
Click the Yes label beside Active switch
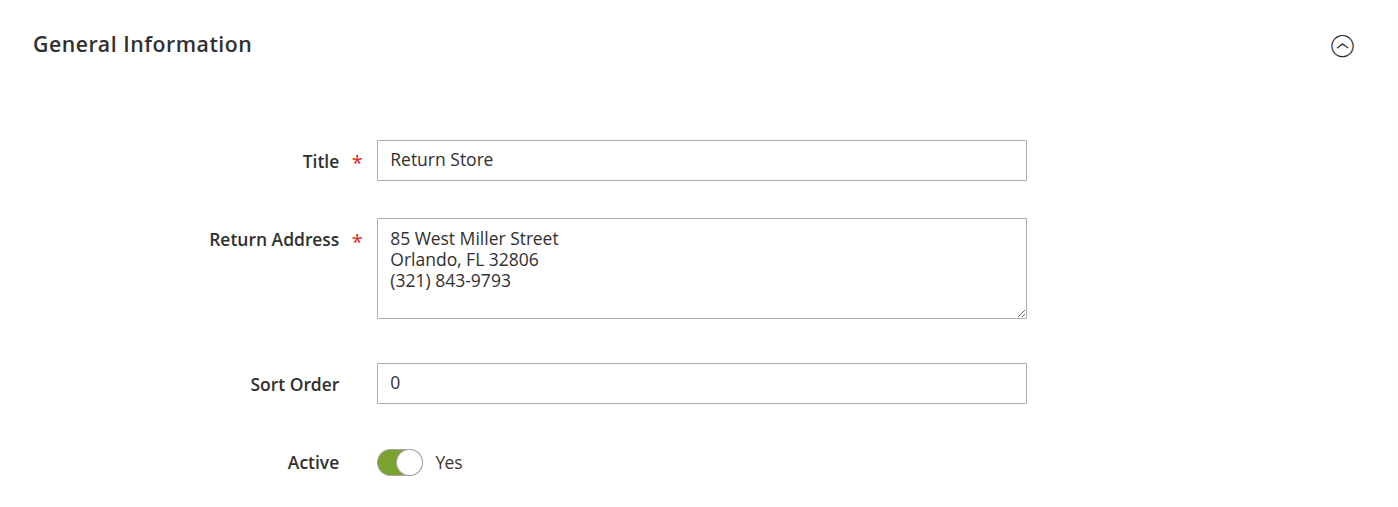449,463
